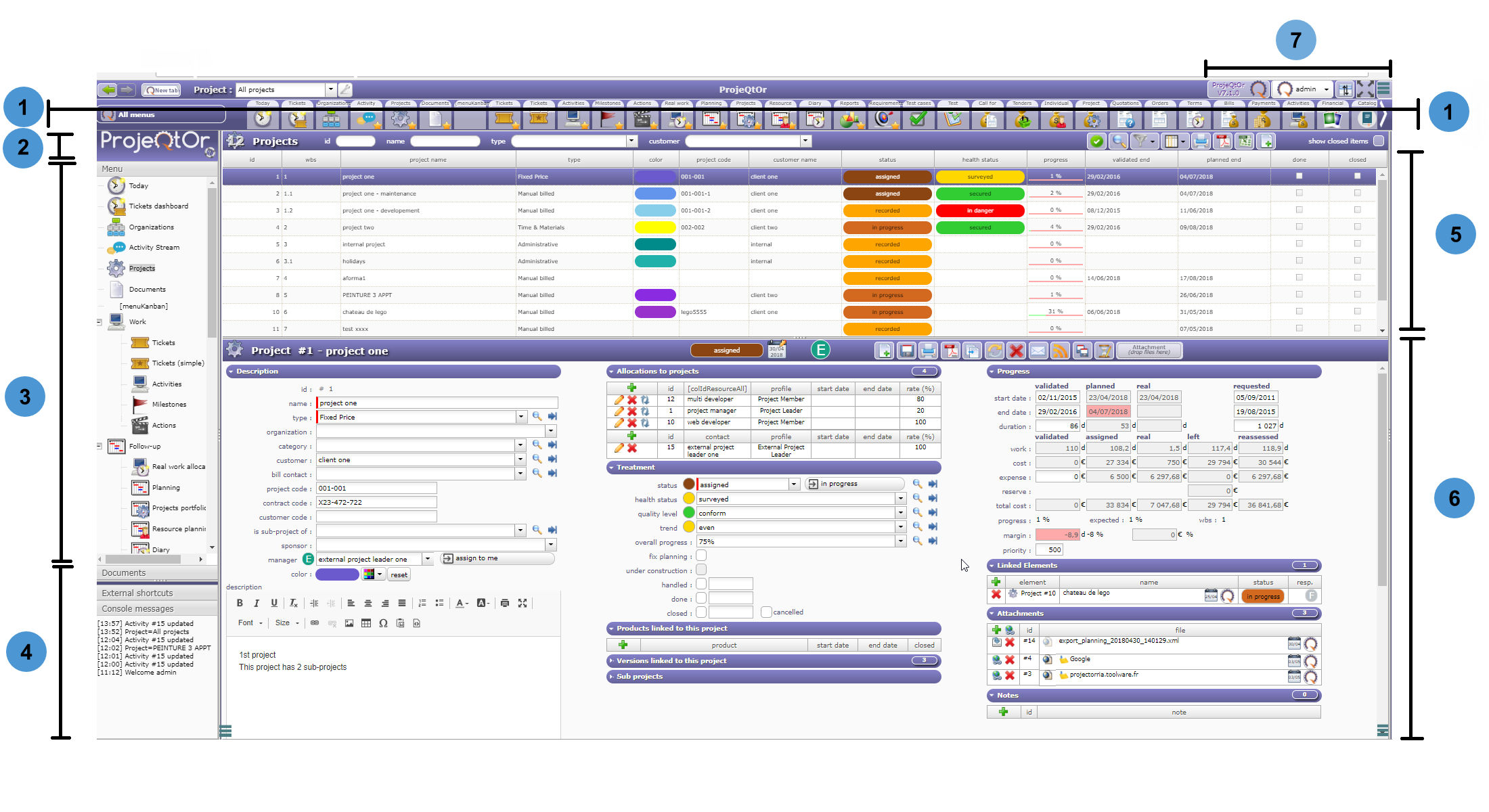Viewport: 1489px width, 812px height.
Task: Click the New tab button
Action: point(161,89)
